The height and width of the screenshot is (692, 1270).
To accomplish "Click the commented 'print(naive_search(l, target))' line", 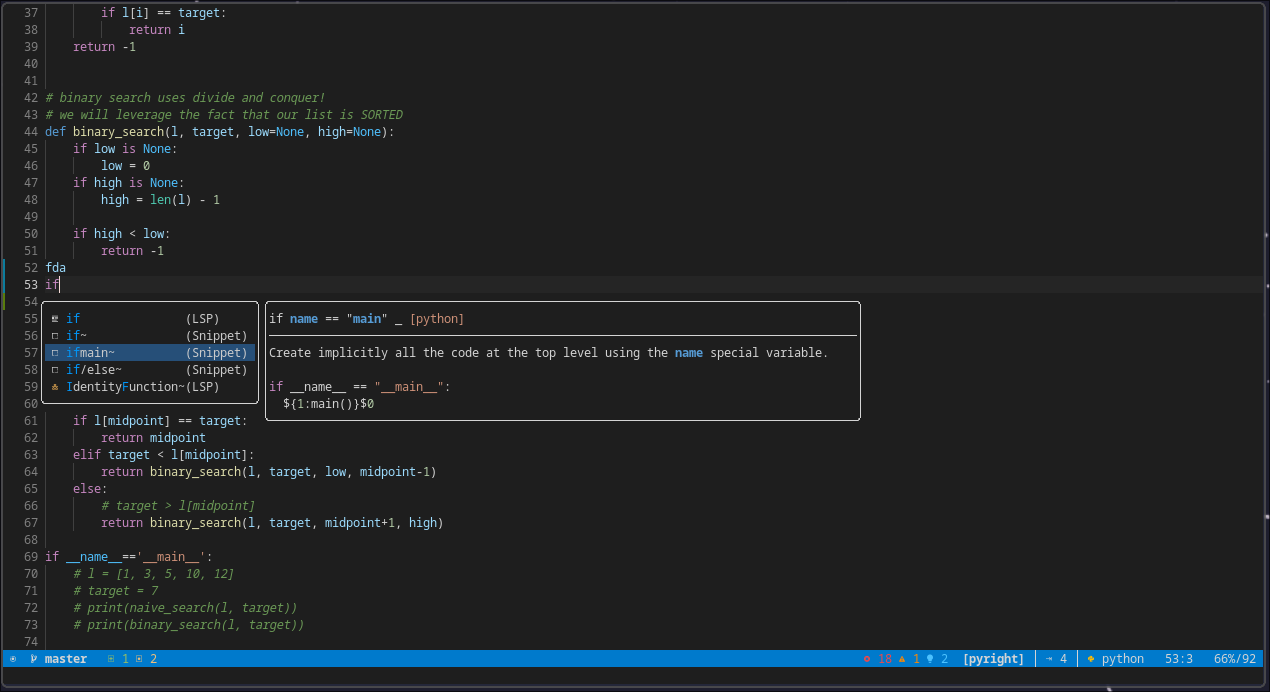I will pyautogui.click(x=185, y=608).
